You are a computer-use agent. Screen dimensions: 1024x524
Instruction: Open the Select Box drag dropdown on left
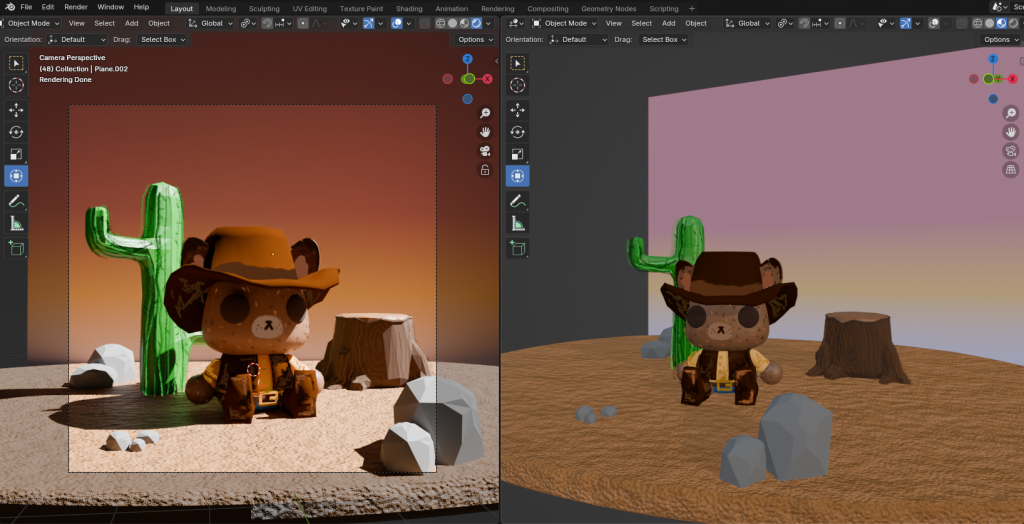pyautogui.click(x=162, y=39)
